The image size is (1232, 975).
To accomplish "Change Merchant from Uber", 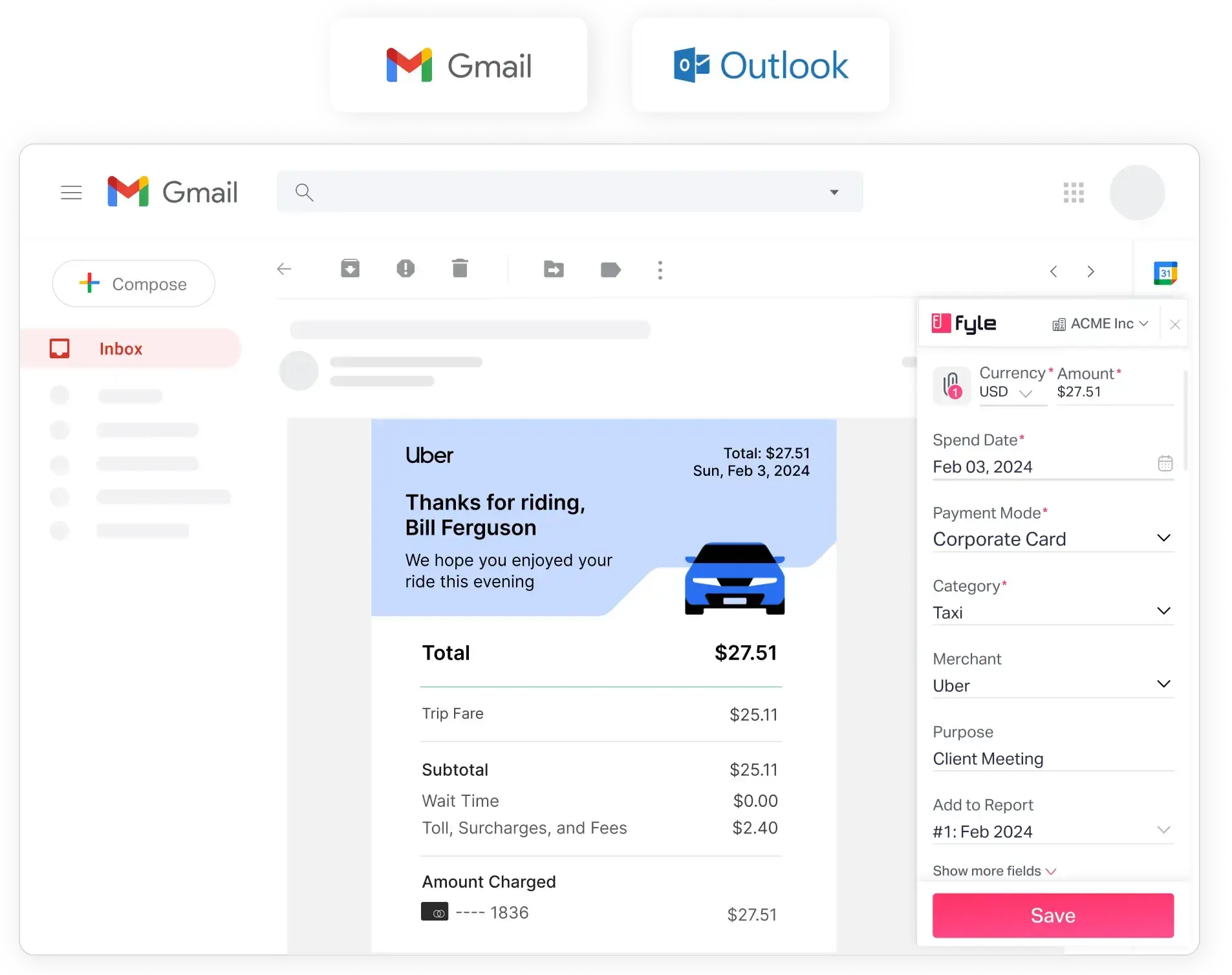I will coord(1053,685).
